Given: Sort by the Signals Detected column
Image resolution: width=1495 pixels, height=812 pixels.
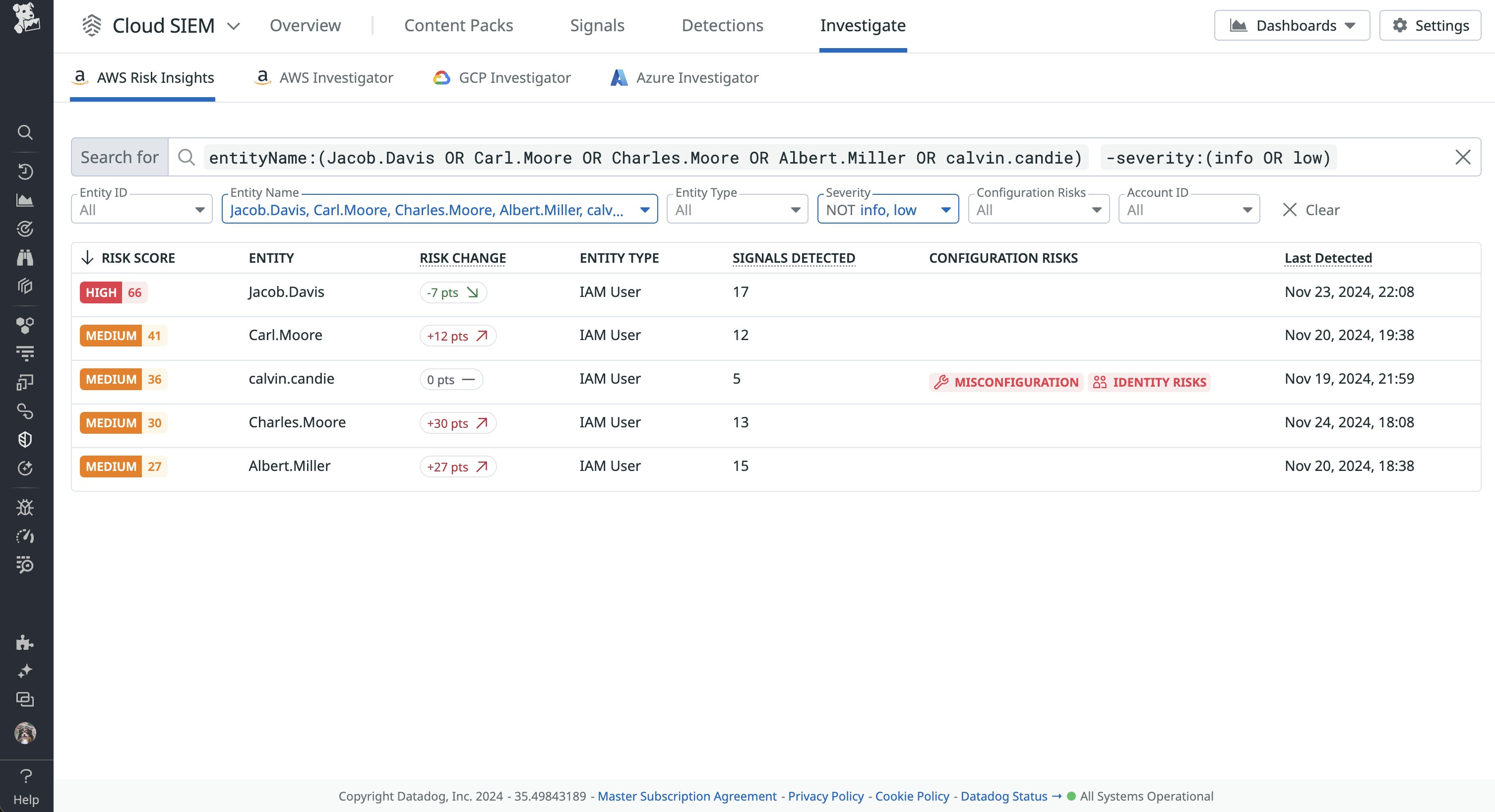Looking at the screenshot, I should tap(793, 257).
